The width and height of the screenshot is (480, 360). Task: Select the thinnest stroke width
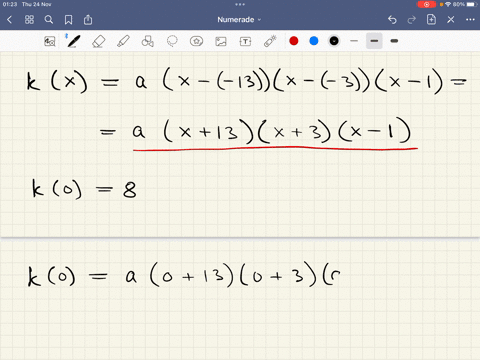click(x=354, y=41)
